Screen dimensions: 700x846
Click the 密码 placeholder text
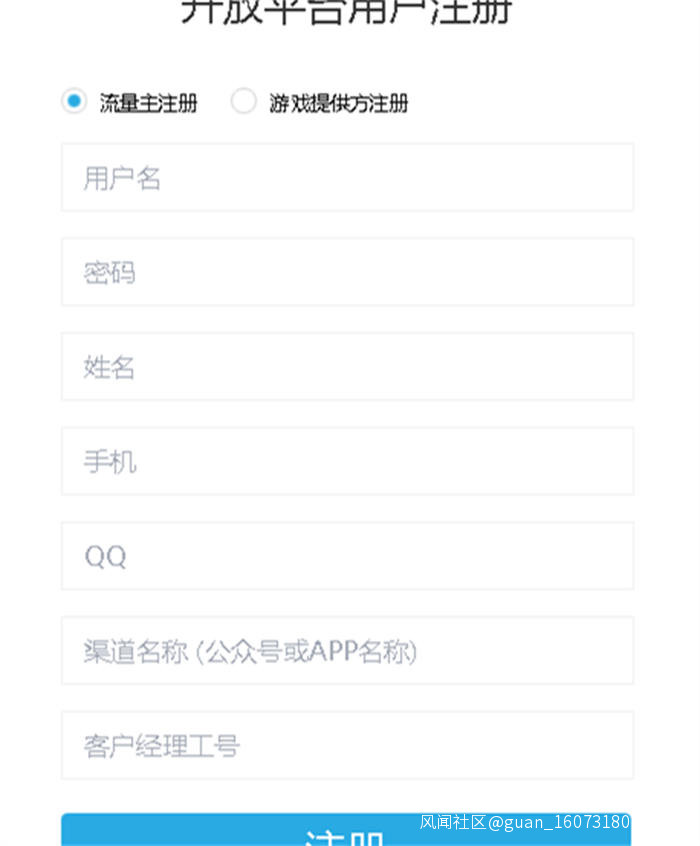click(109, 273)
